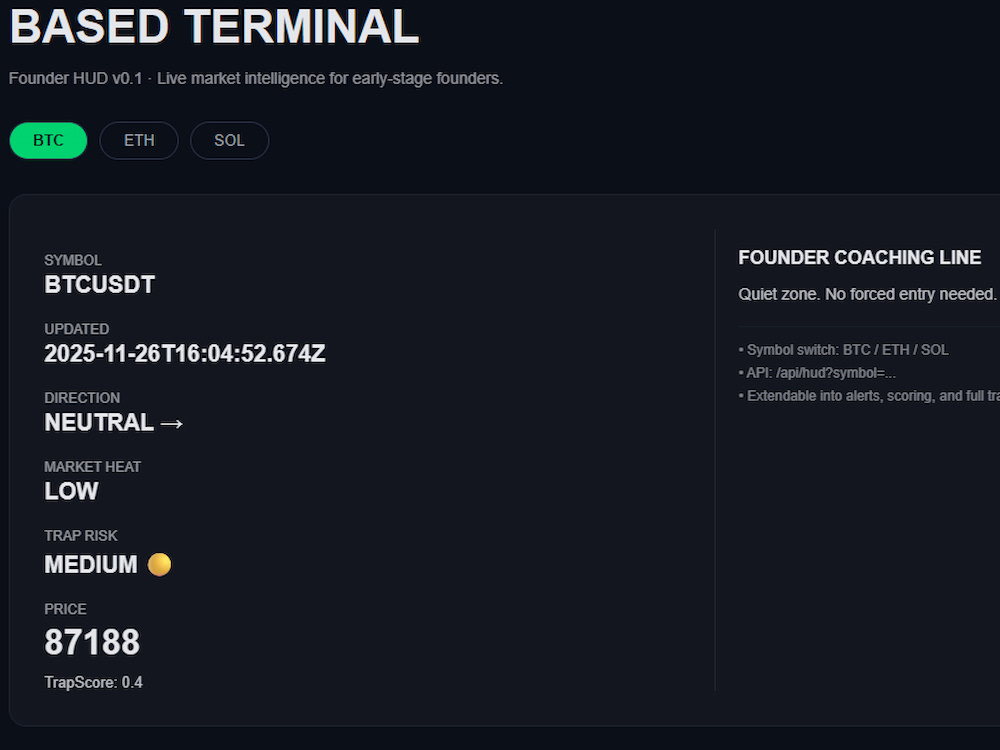This screenshot has width=1000, height=750.
Task: Click the Quiet zone coaching message
Action: coord(869,294)
